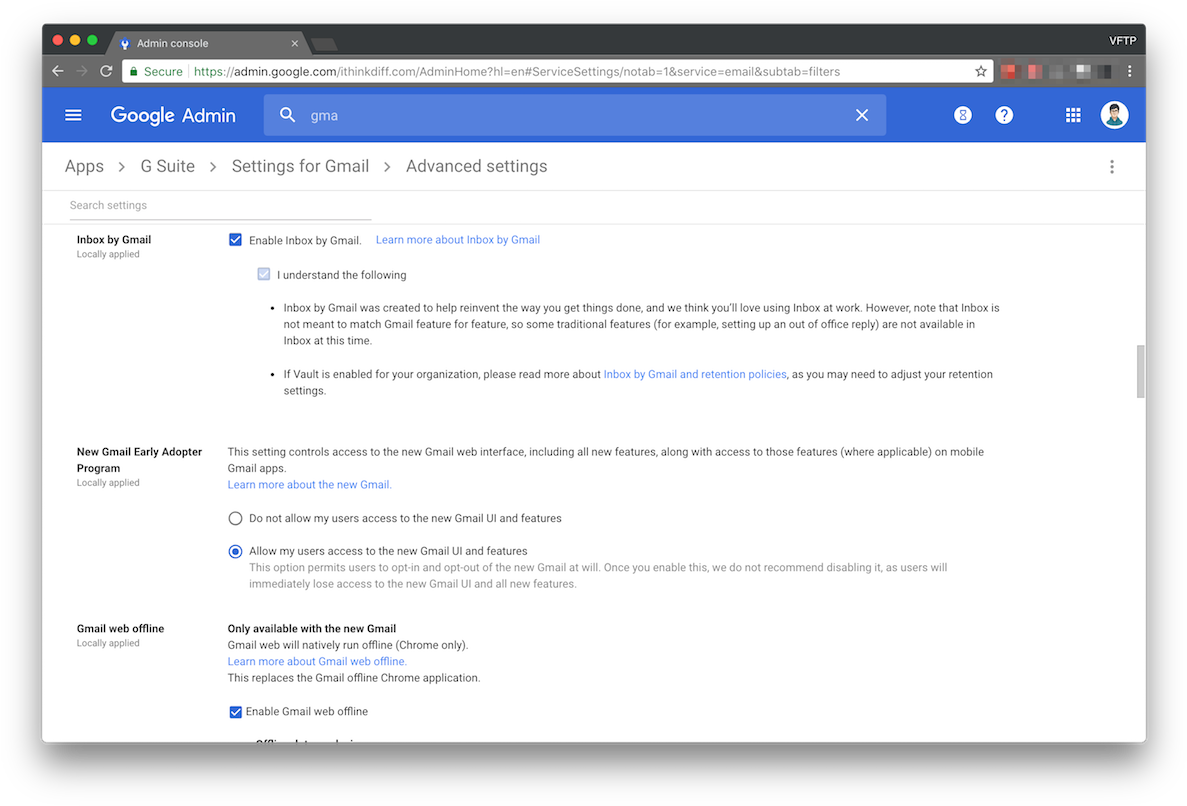Navigate to the G Suite breadcrumb

pyautogui.click(x=167, y=166)
